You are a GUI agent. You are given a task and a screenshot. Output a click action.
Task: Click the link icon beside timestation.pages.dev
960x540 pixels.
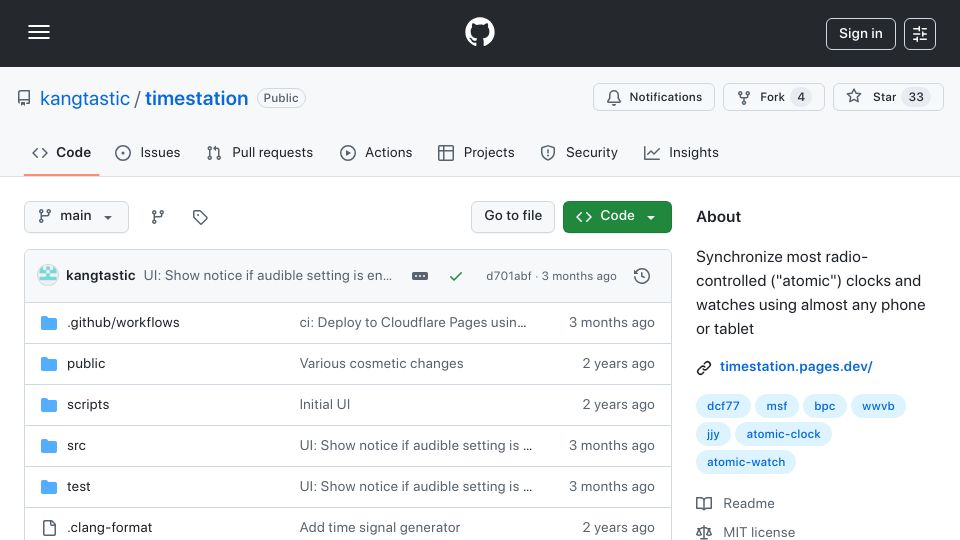coord(704,367)
